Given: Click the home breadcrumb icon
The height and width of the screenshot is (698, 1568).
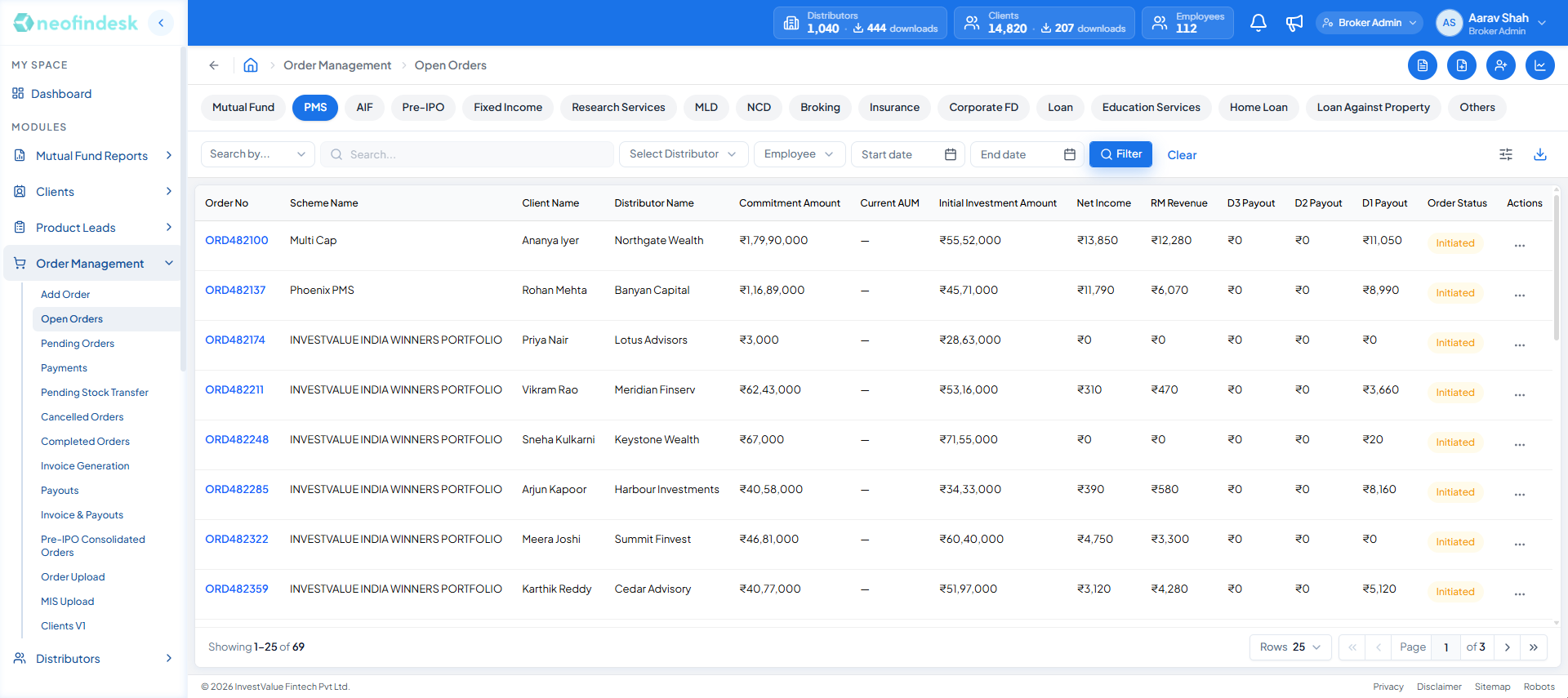Looking at the screenshot, I should coord(251,65).
